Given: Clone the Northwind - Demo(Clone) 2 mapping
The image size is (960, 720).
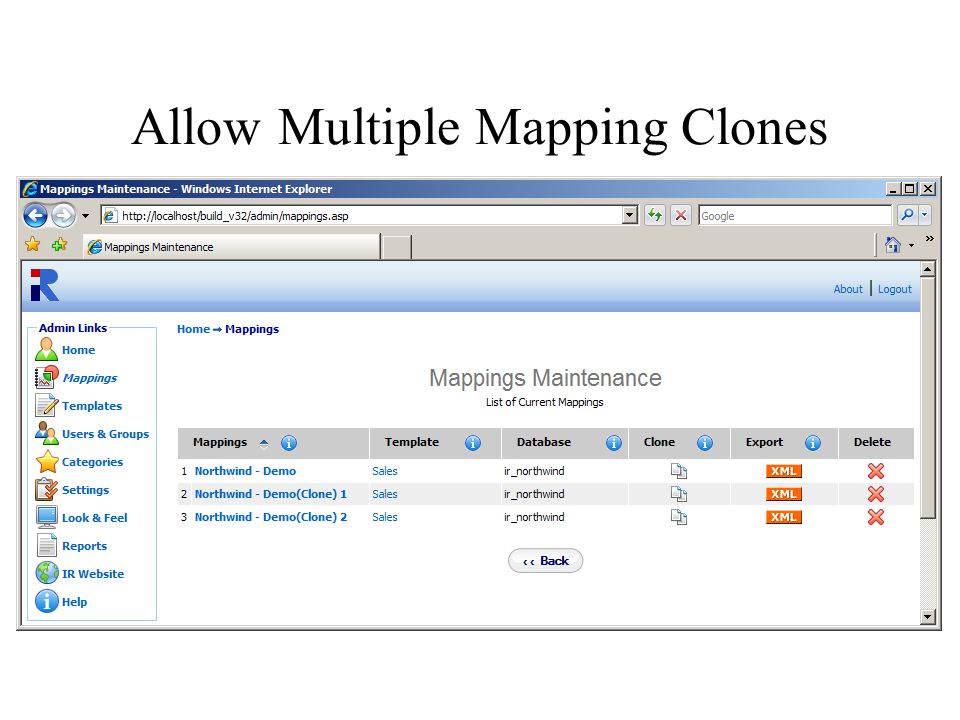Looking at the screenshot, I should tap(678, 517).
